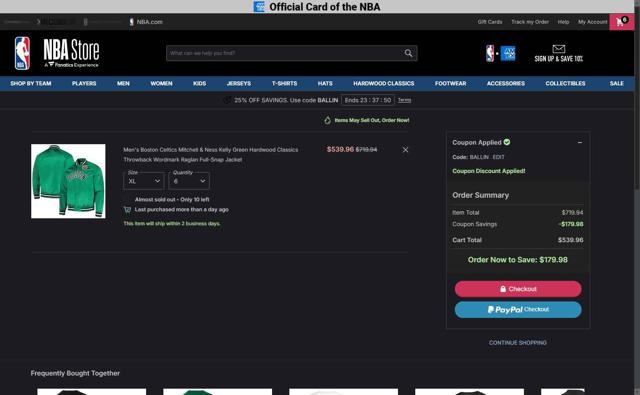Click the red Checkout button

518,289
